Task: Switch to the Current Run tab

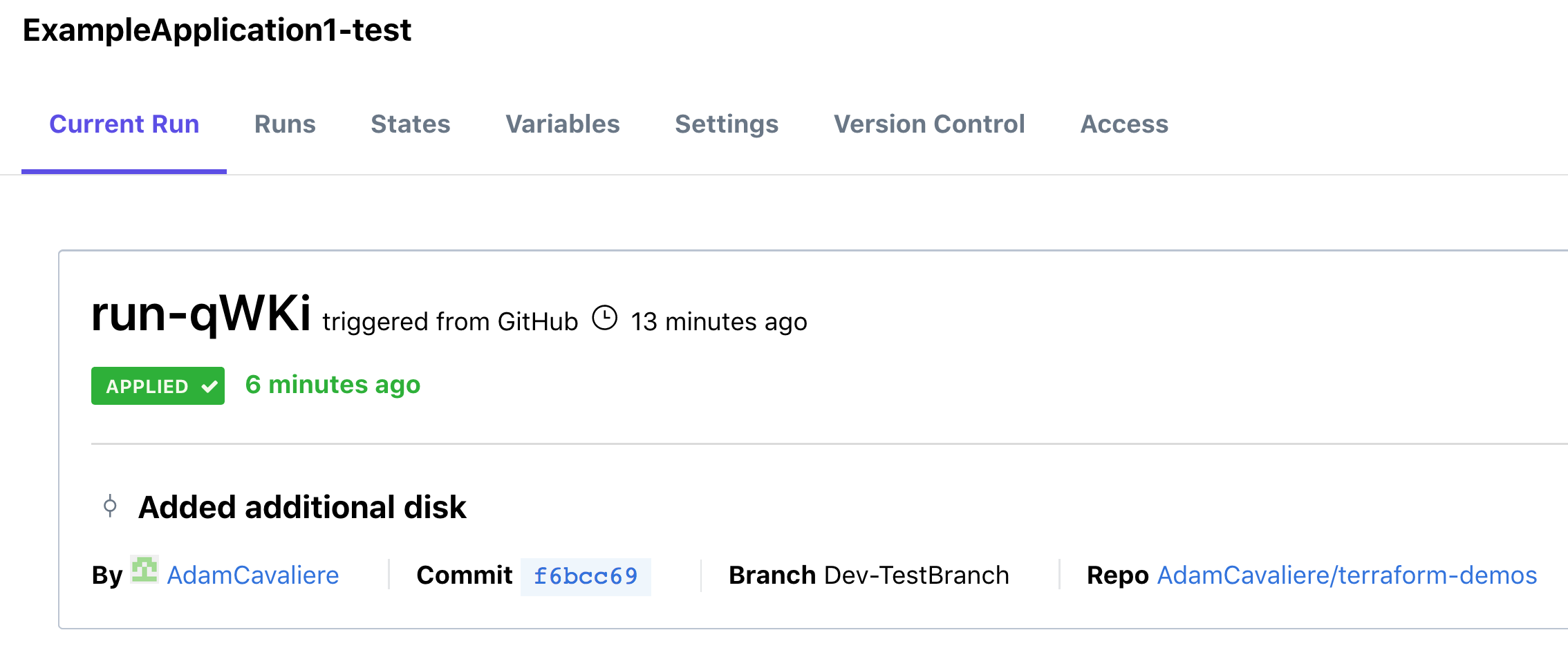Action: (124, 124)
